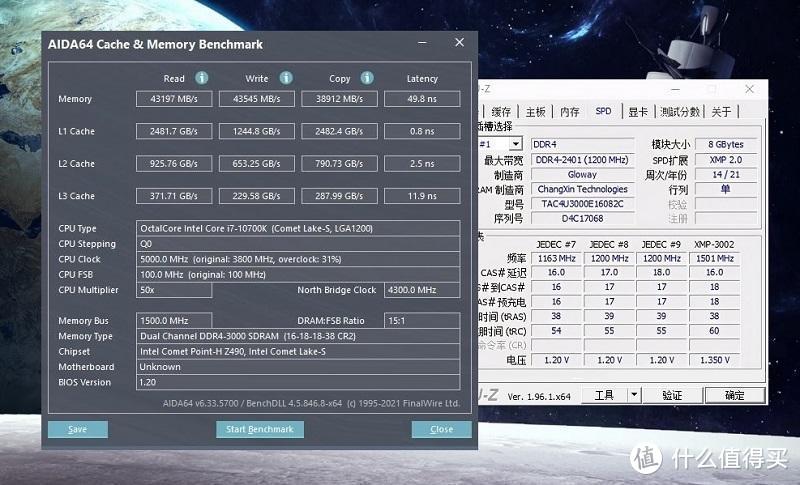The height and width of the screenshot is (485, 800).
Task: Click L1 Cache Read value 2481.7 GB/s
Action: pos(174,131)
